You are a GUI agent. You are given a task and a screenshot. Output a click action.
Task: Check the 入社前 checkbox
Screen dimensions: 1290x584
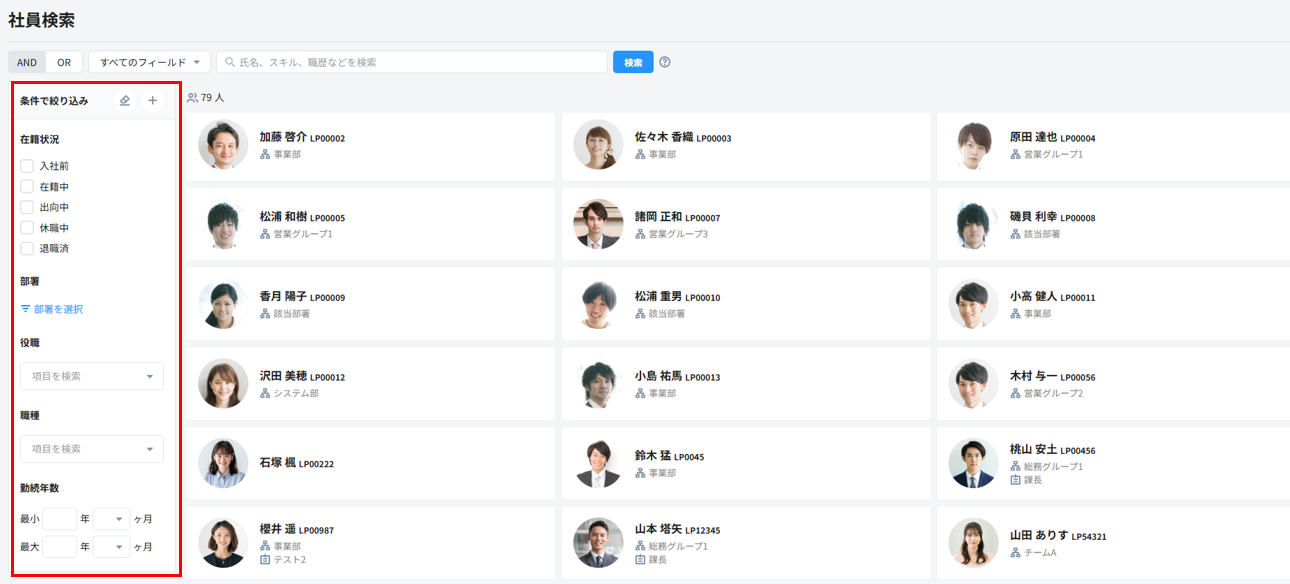(27, 166)
